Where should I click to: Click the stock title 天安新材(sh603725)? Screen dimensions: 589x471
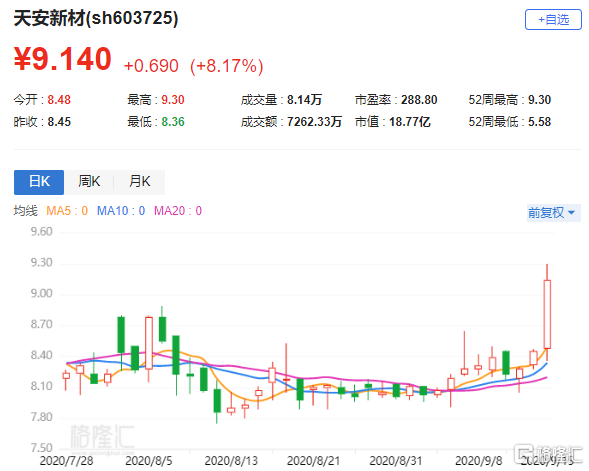[x=96, y=18]
